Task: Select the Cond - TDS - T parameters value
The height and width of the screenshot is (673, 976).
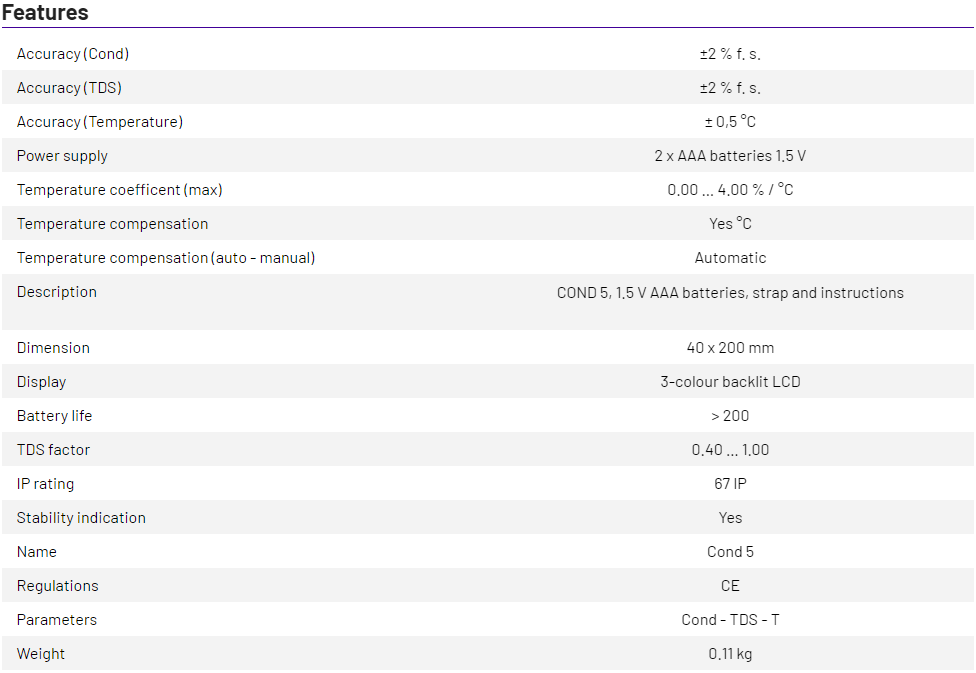Action: (x=730, y=620)
